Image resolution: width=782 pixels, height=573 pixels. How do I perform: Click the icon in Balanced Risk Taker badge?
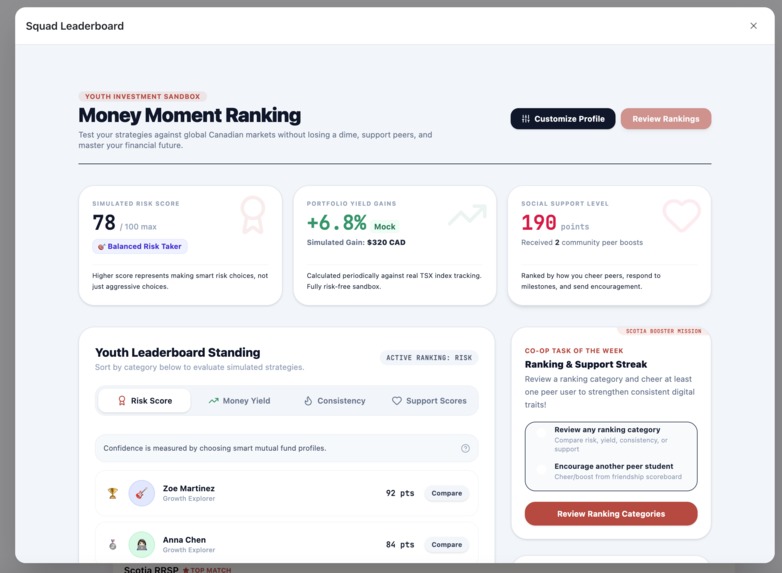(x=101, y=246)
